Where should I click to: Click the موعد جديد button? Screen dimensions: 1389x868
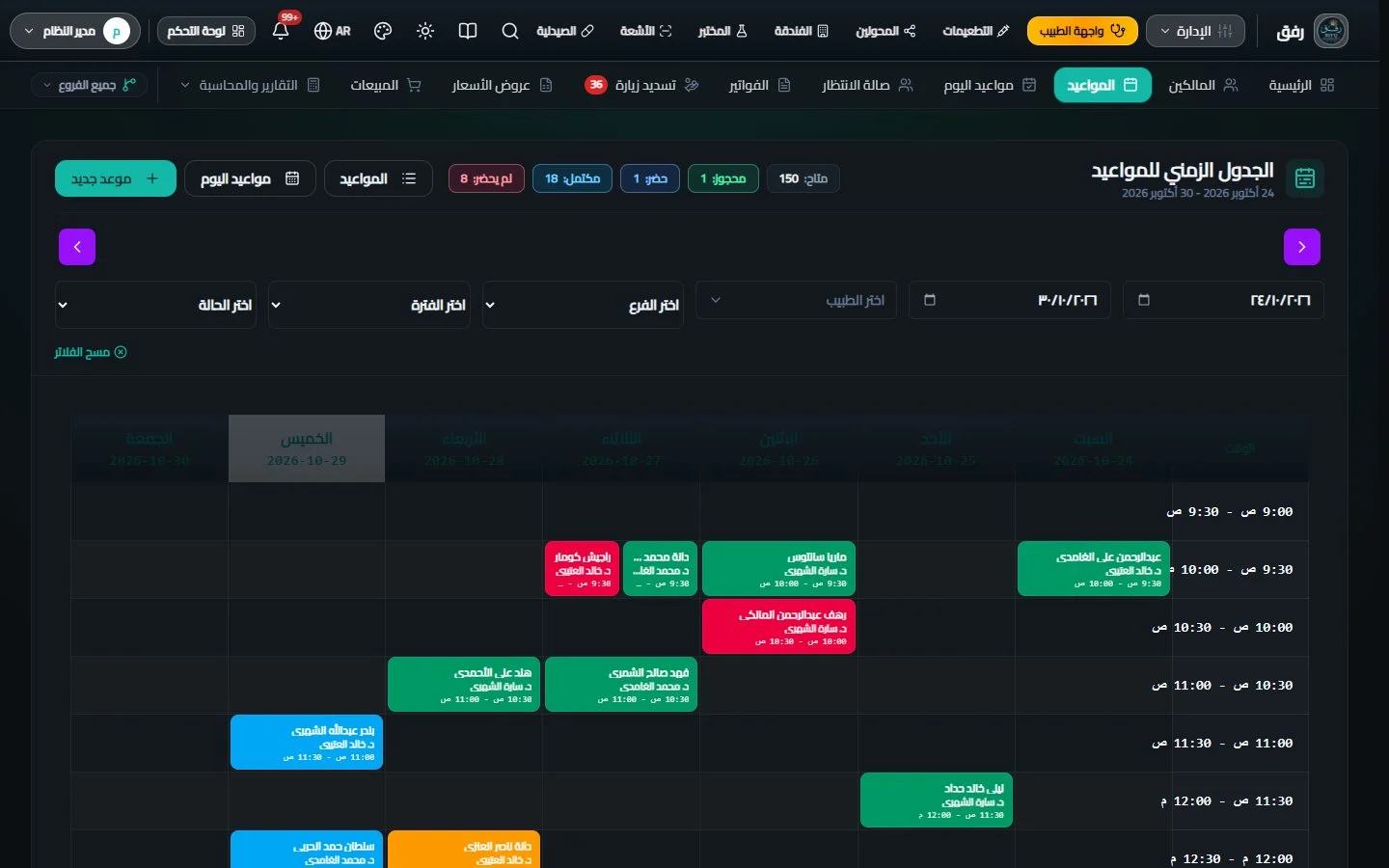(116, 178)
